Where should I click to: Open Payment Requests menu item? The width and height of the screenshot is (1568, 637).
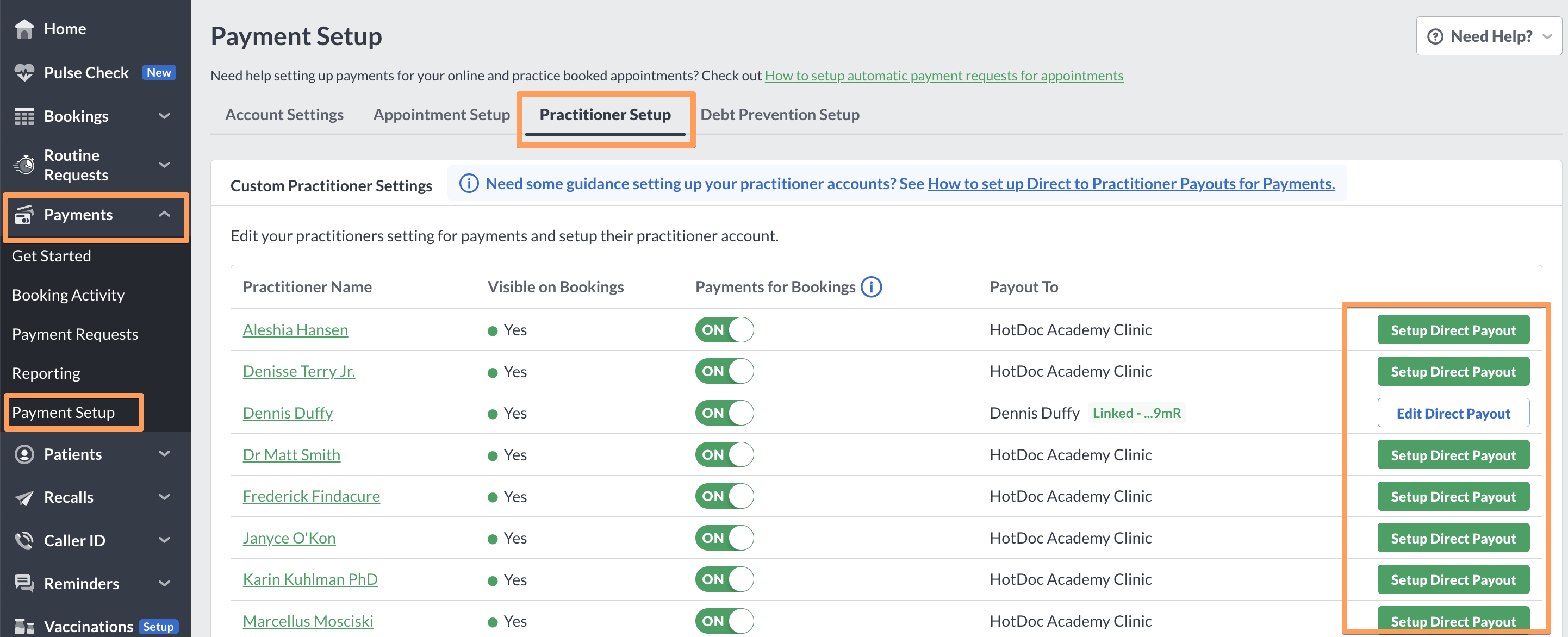75,334
